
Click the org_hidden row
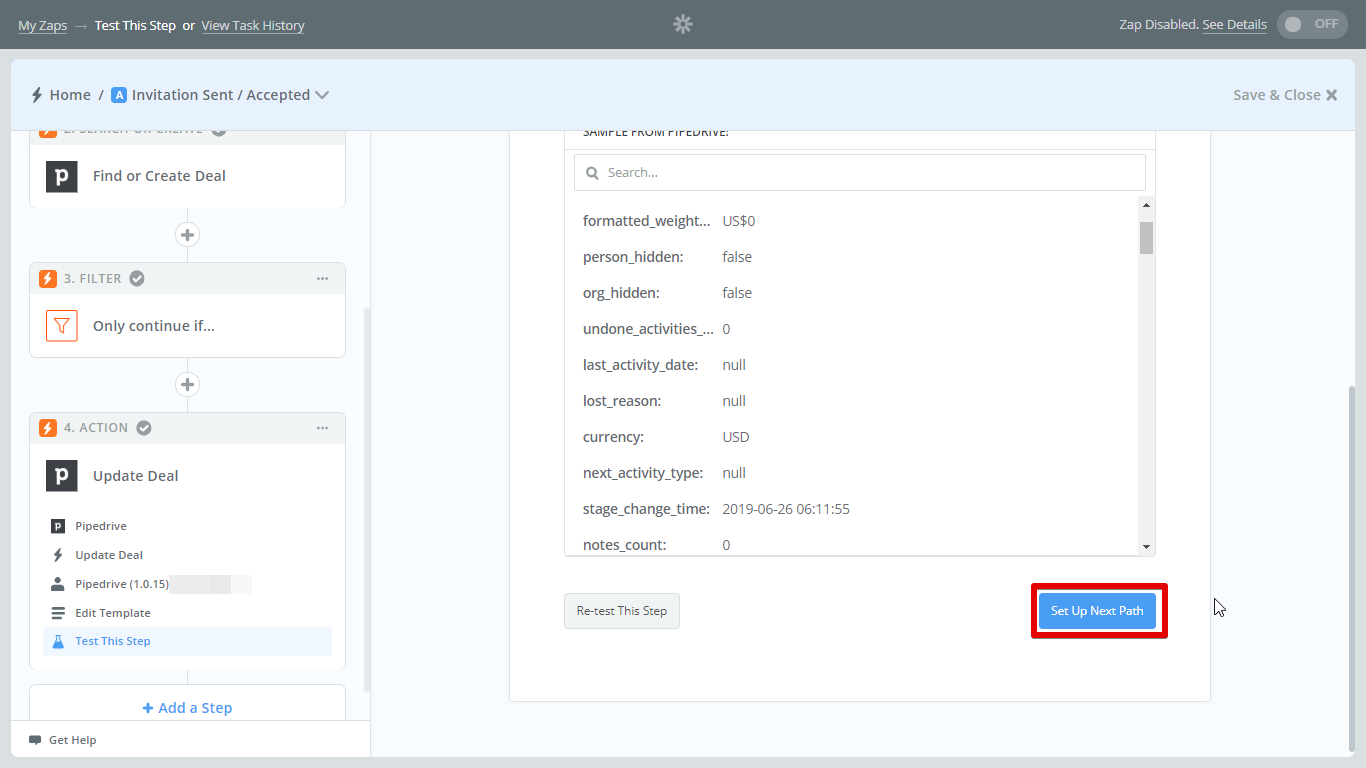point(852,293)
